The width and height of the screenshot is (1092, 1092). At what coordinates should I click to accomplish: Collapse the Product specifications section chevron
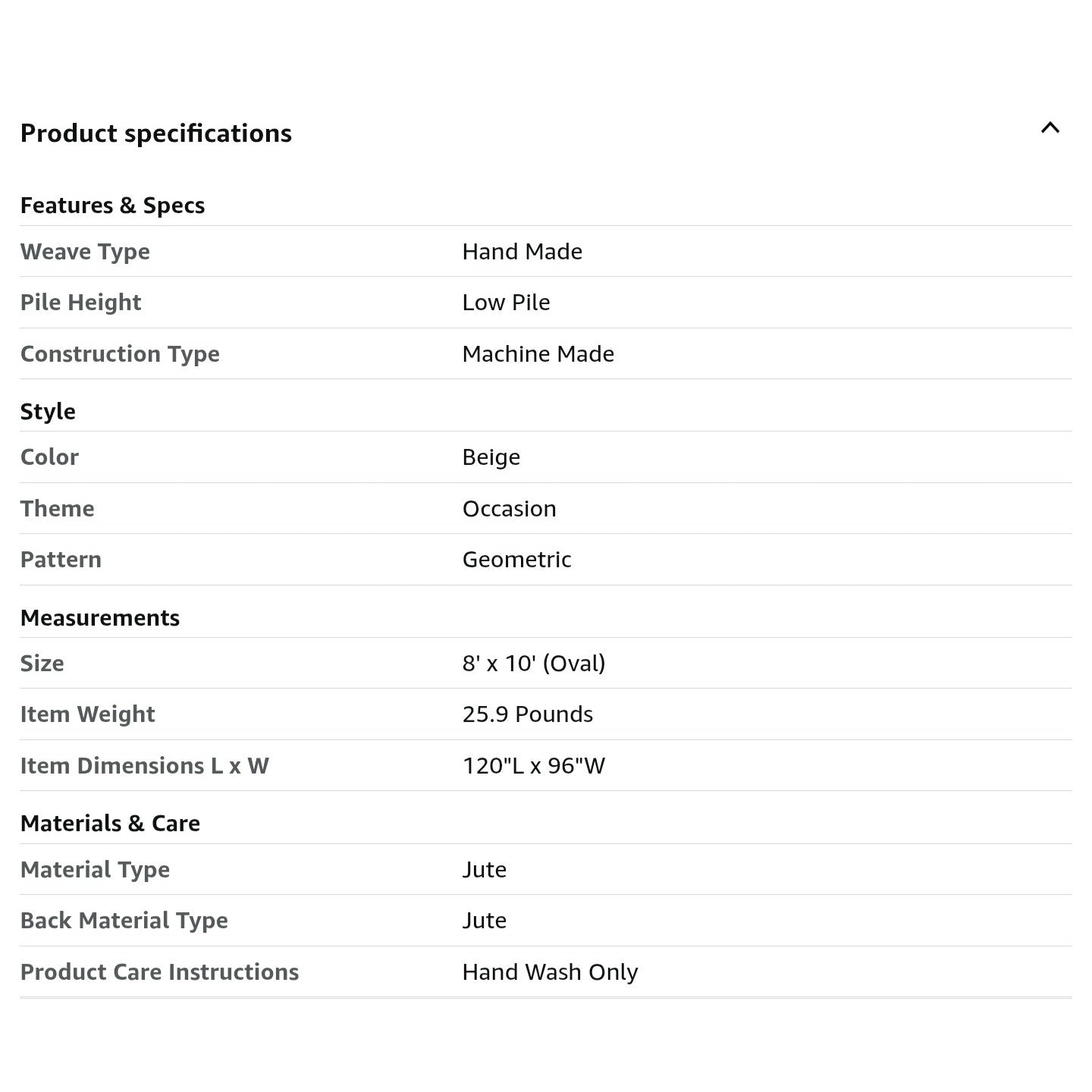pos(1050,128)
